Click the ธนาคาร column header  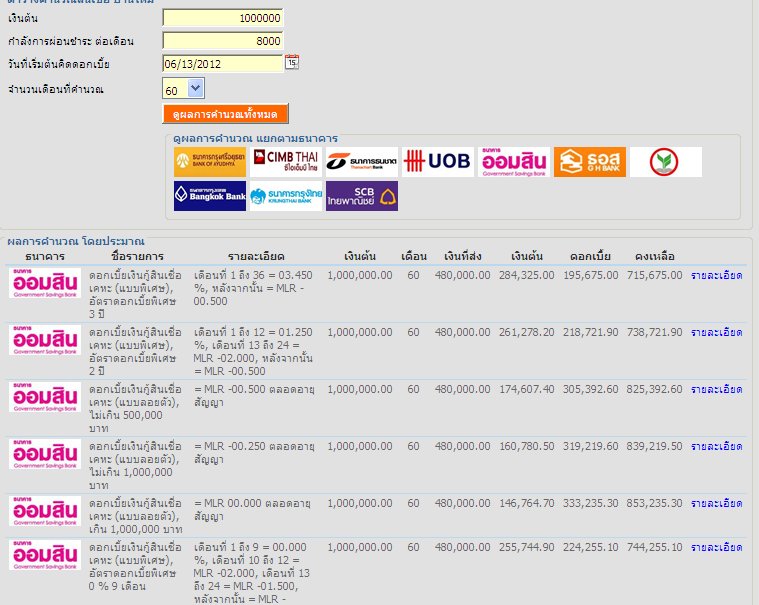click(45, 257)
